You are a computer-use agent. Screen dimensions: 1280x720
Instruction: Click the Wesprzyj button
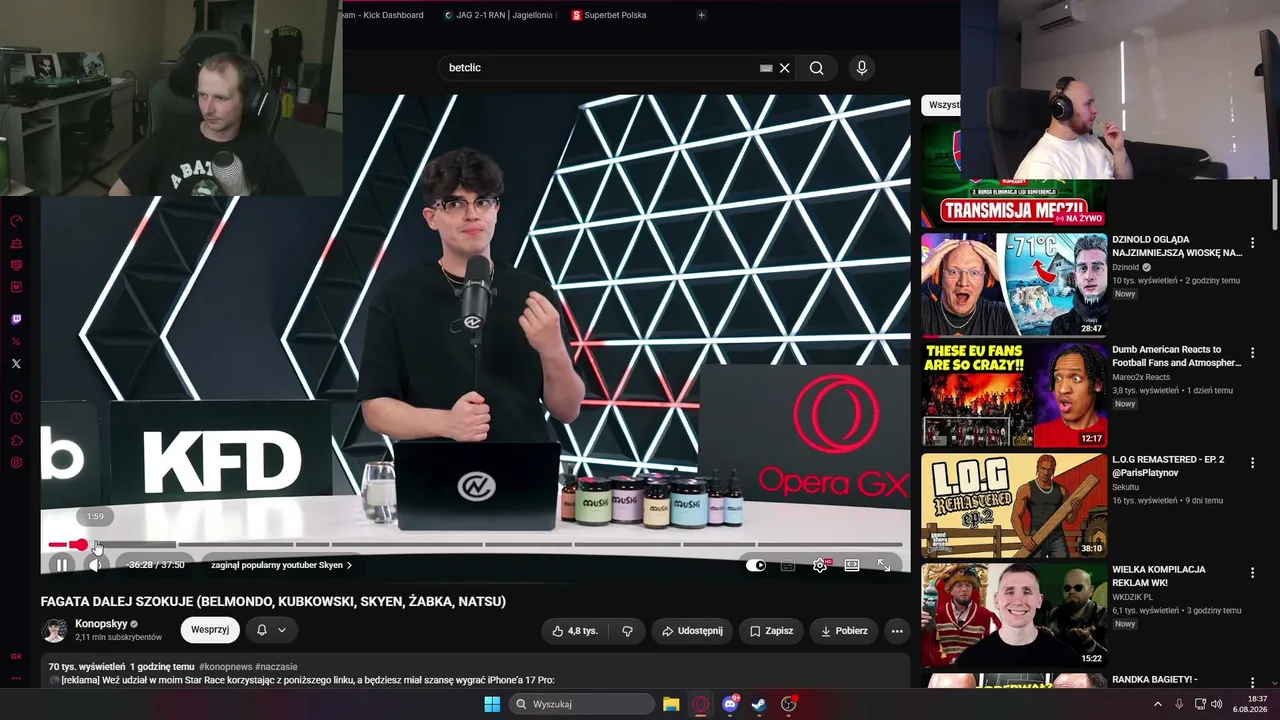210,630
